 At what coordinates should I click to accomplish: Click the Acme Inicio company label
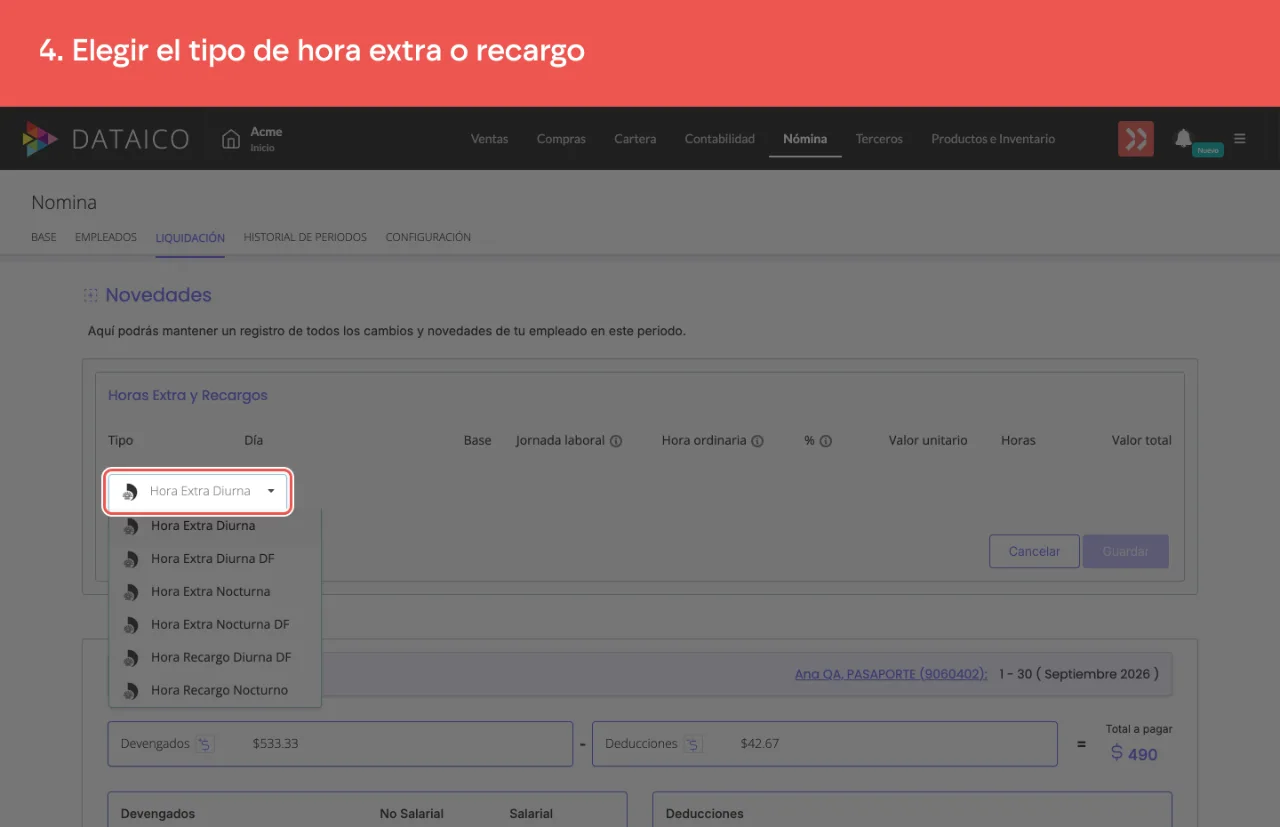266,139
